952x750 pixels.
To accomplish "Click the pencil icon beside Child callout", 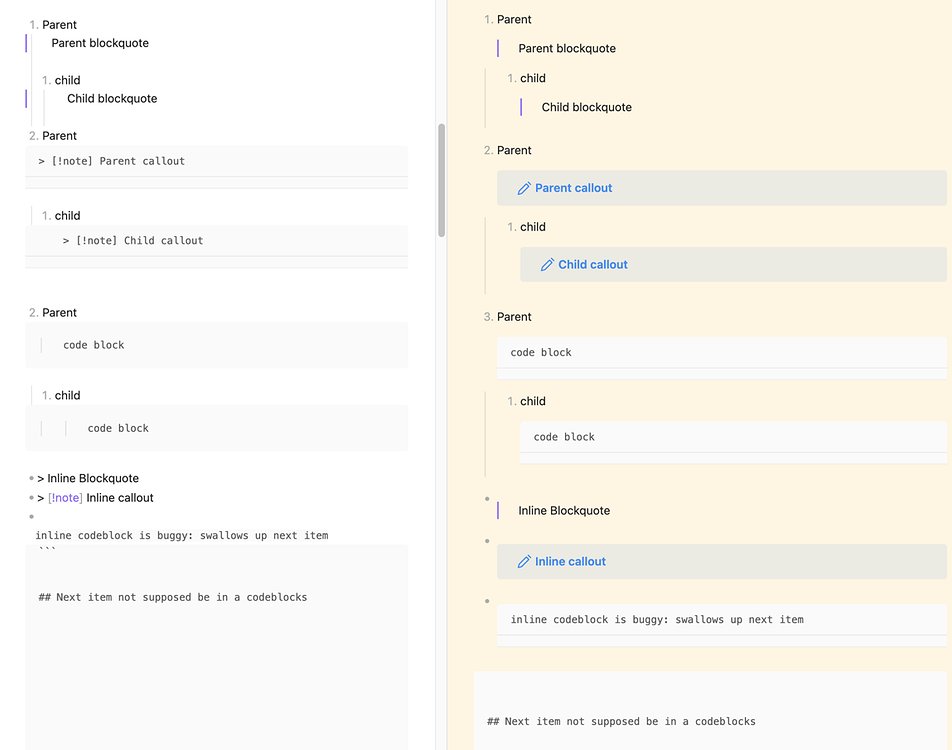I will tap(547, 265).
